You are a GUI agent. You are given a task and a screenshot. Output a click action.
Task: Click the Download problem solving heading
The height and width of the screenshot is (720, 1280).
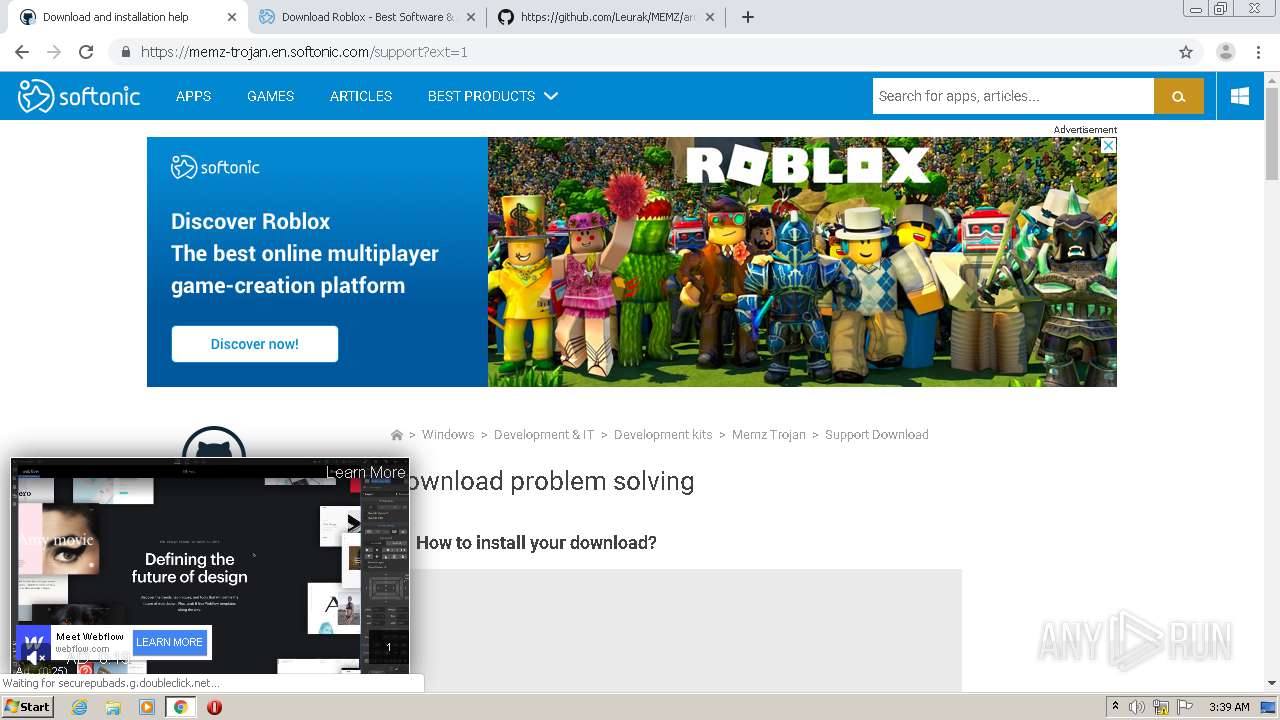click(546, 481)
